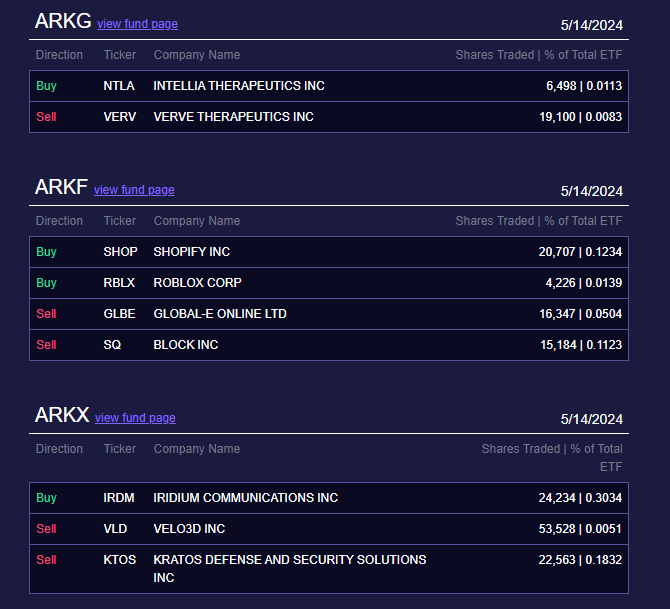Click the 20,707 | 0.1234 shares value
The image size is (670, 609).
tap(580, 252)
